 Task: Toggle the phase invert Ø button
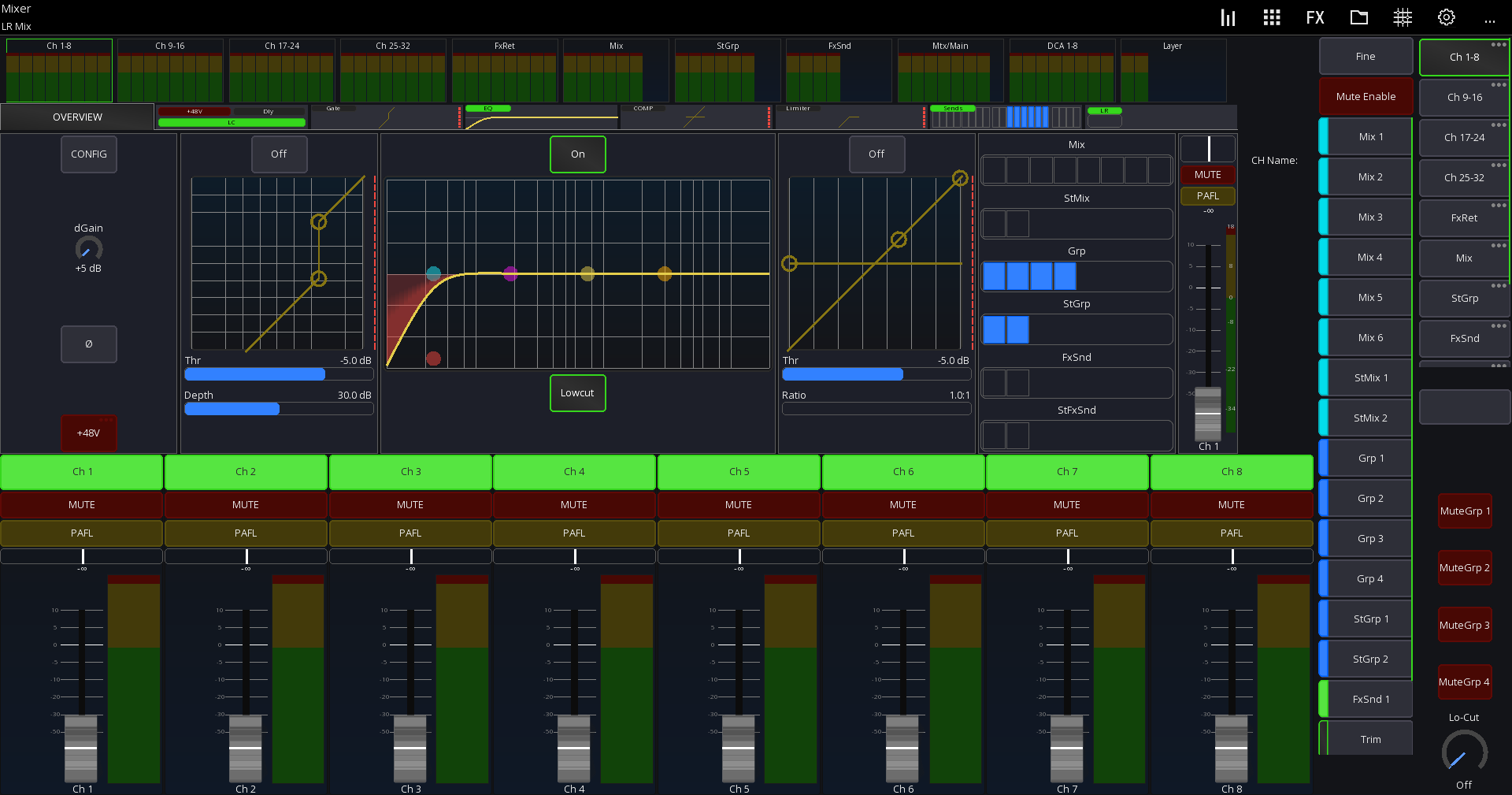(89, 344)
